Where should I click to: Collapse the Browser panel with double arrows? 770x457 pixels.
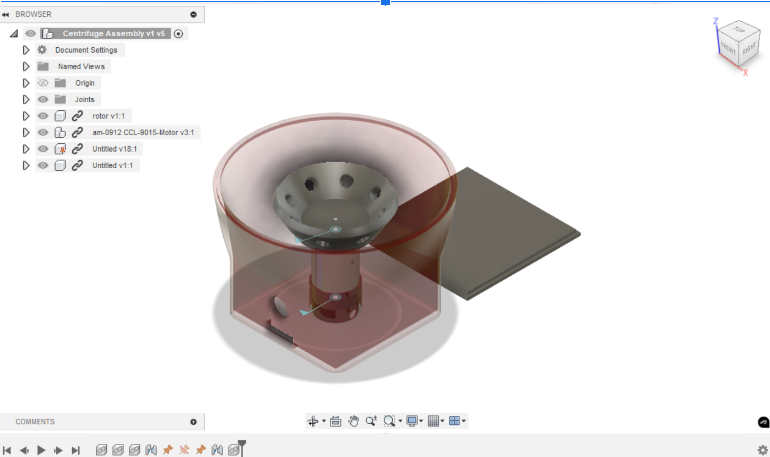tap(6, 15)
